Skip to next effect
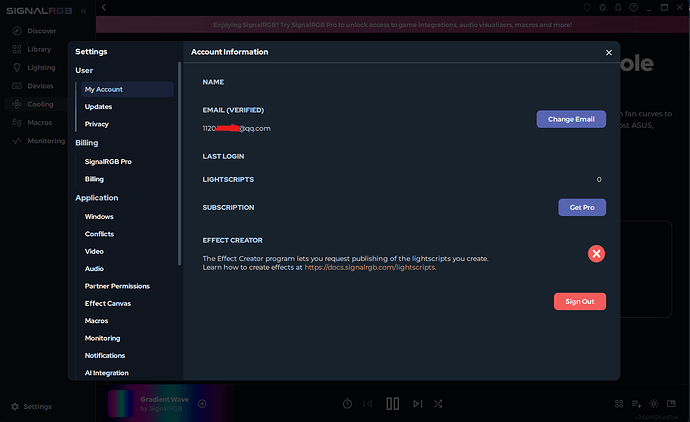 [418, 404]
